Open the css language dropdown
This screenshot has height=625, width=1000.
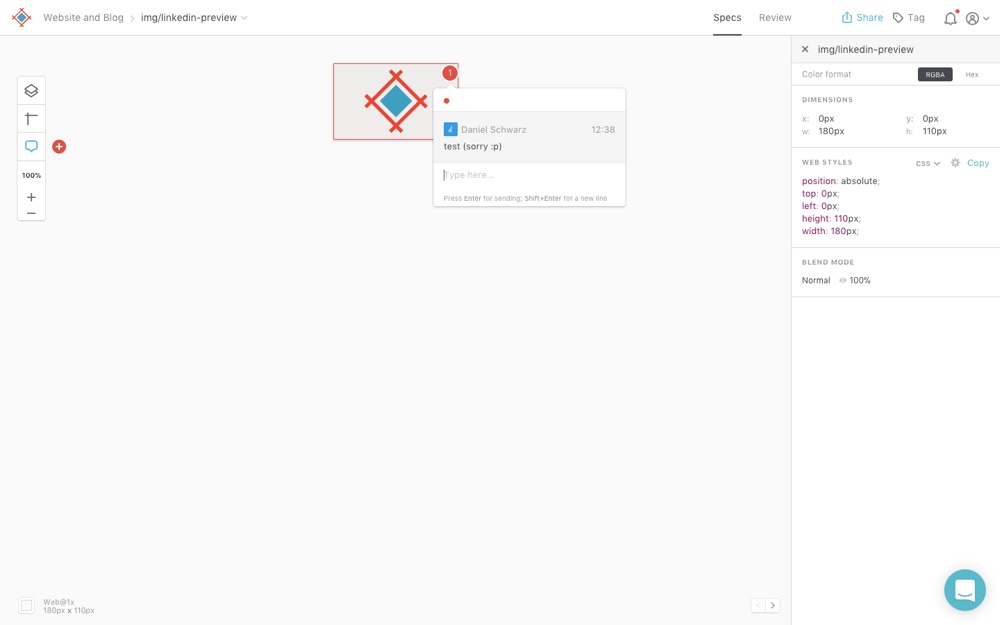(928, 163)
